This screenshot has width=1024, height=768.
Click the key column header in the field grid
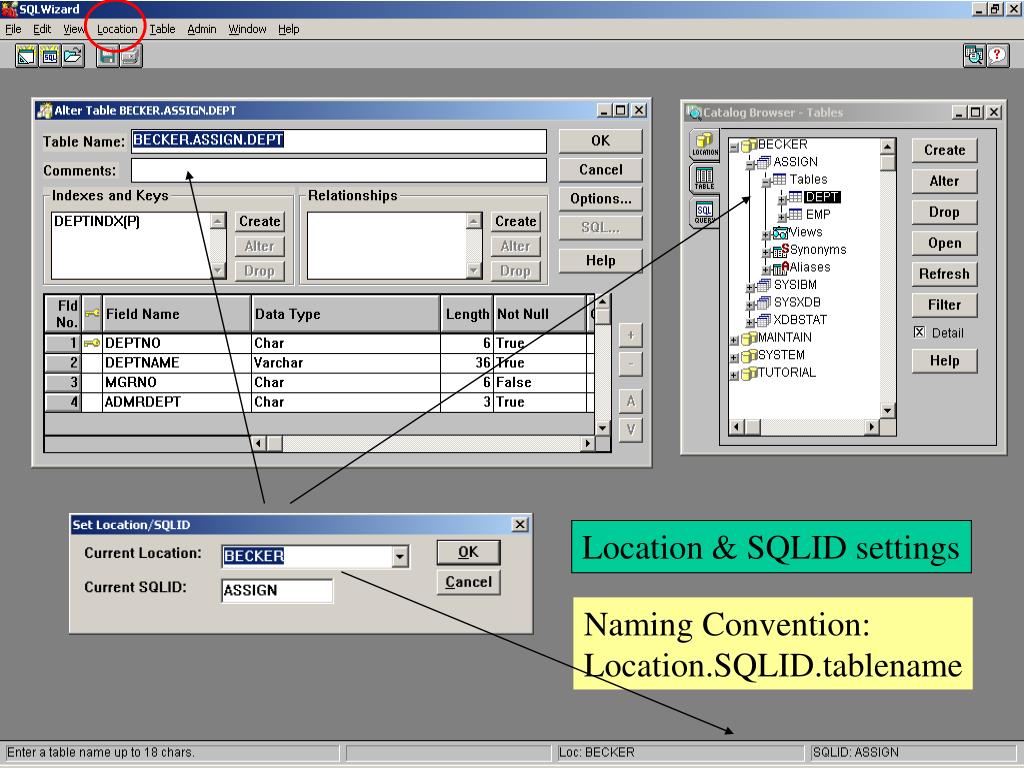click(x=92, y=314)
